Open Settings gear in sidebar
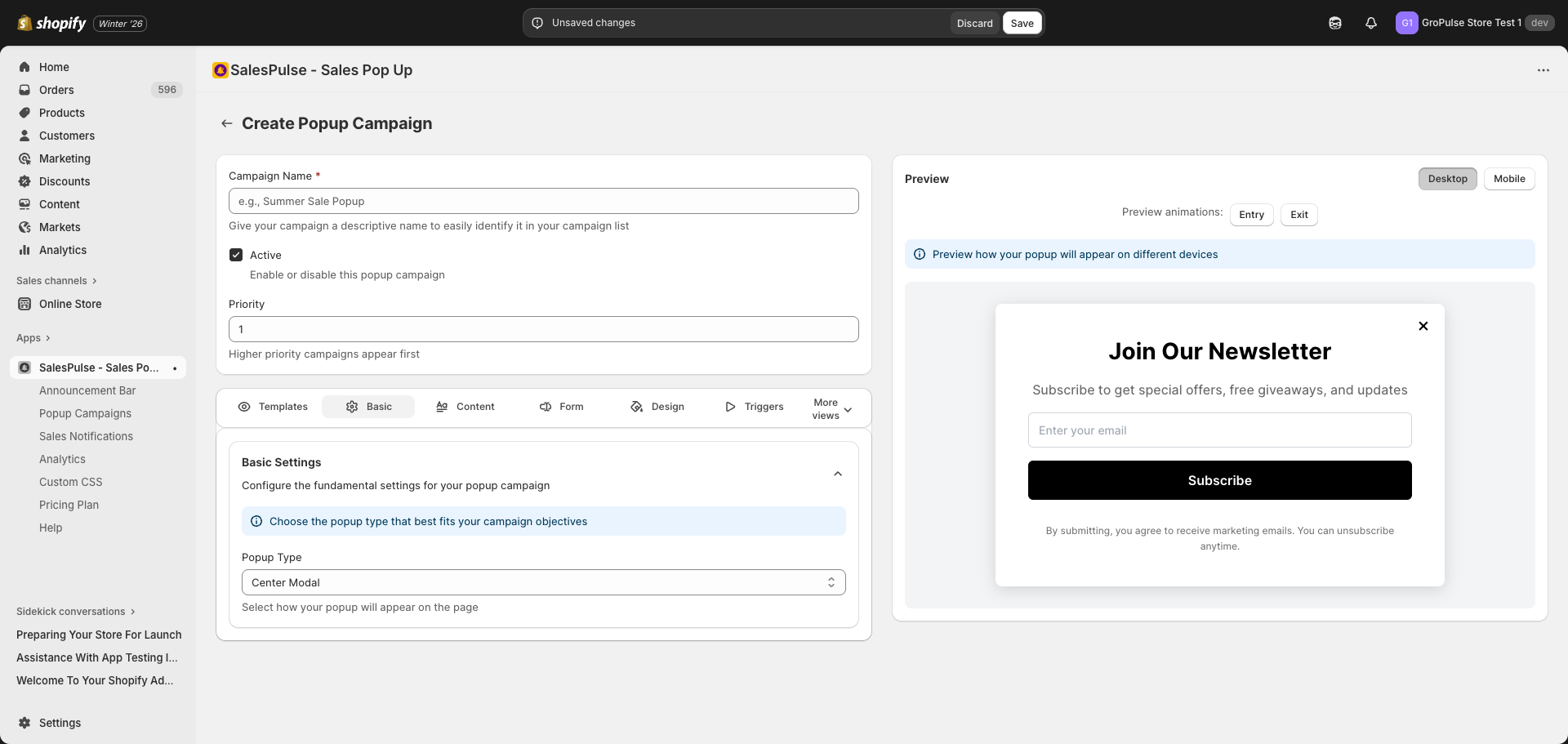The image size is (1568, 744). click(x=24, y=723)
